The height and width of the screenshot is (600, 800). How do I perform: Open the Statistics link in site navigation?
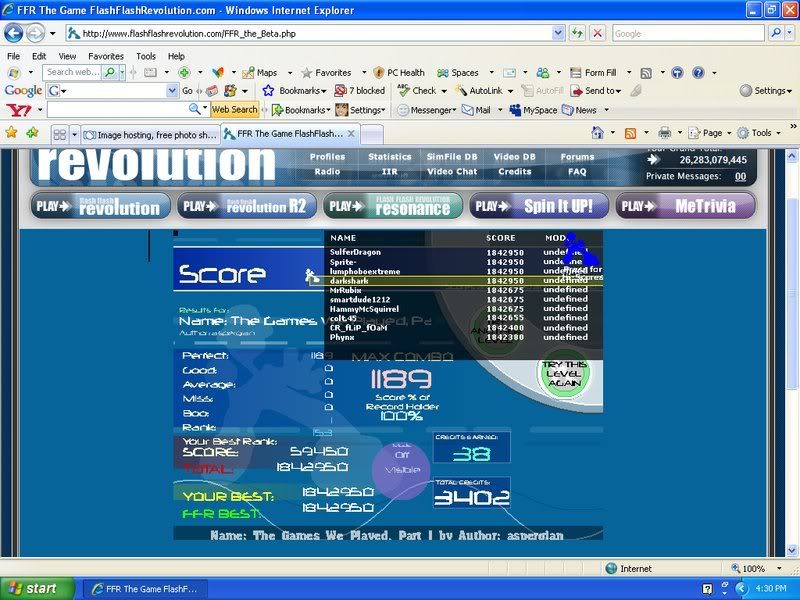(389, 157)
